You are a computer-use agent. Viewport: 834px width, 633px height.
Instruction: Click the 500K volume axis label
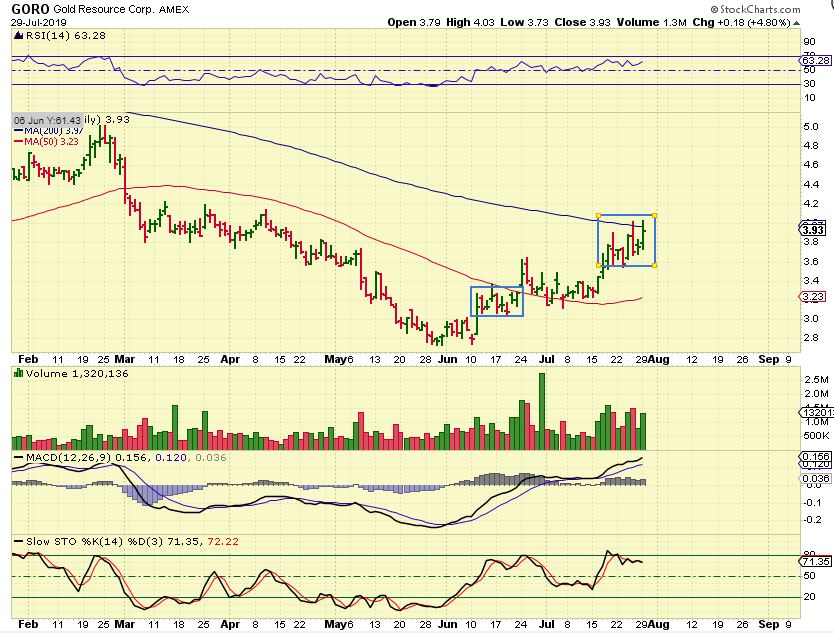point(816,436)
